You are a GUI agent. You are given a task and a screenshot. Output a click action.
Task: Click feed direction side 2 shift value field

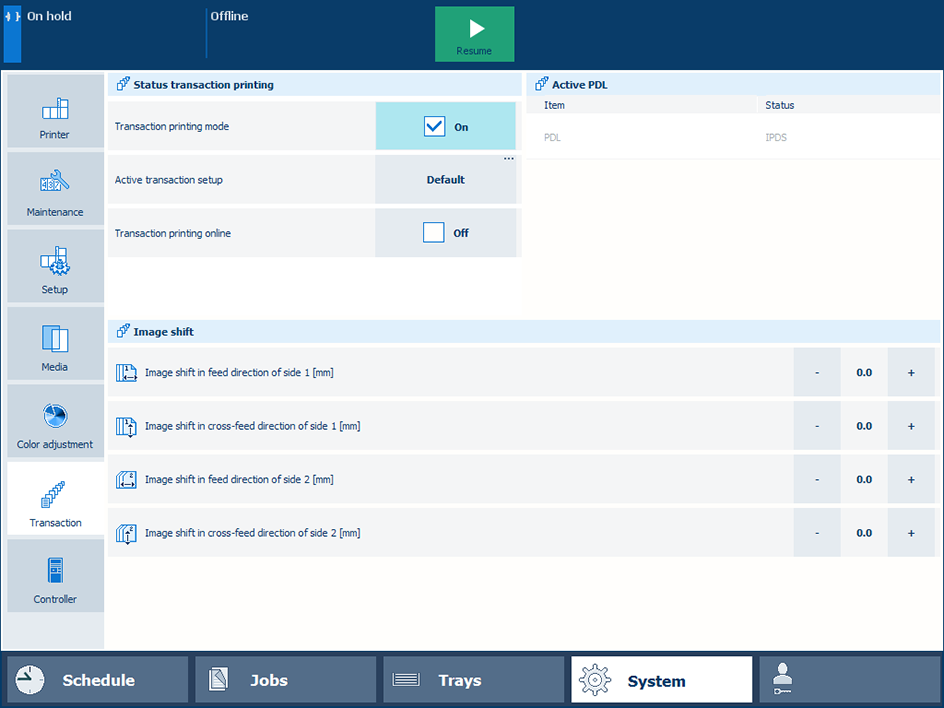click(864, 480)
